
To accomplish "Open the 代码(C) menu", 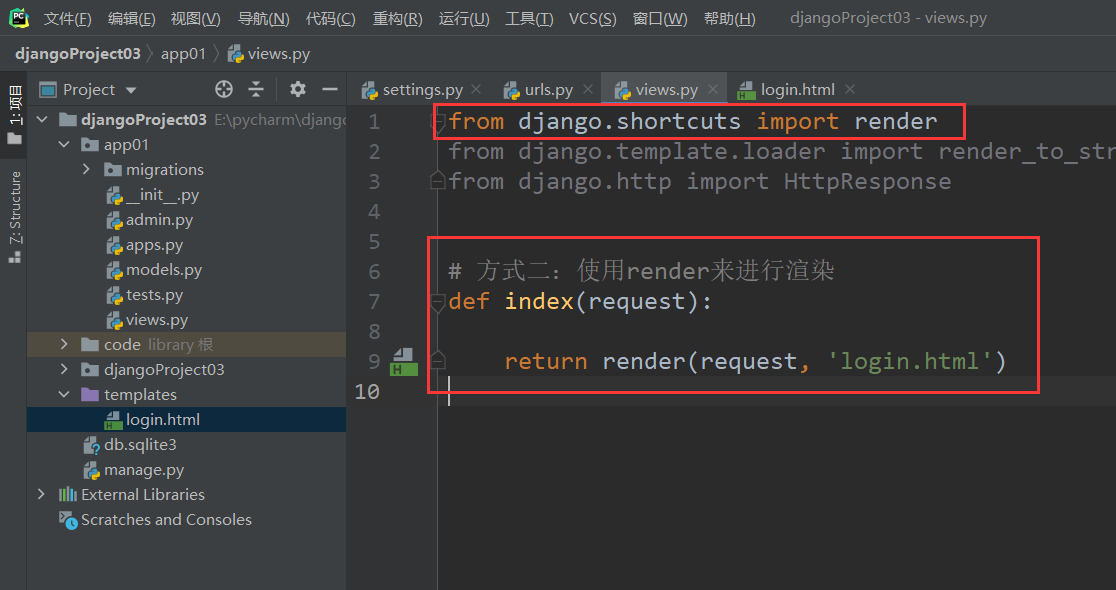I will [x=330, y=19].
